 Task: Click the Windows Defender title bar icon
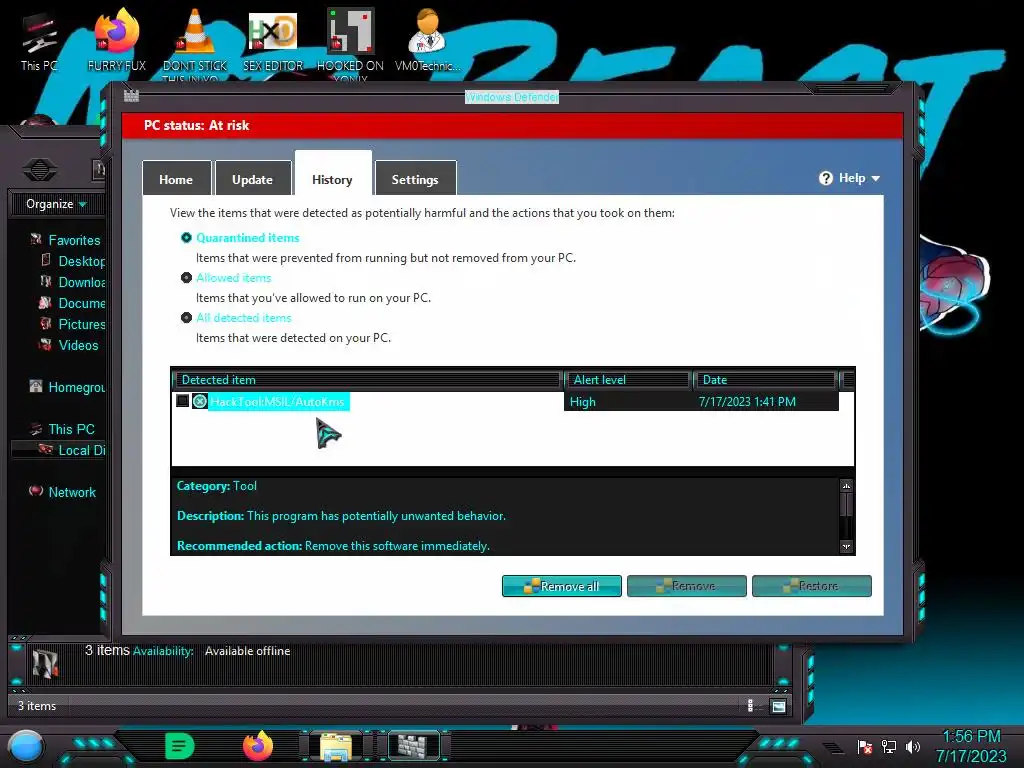pyautogui.click(x=131, y=96)
